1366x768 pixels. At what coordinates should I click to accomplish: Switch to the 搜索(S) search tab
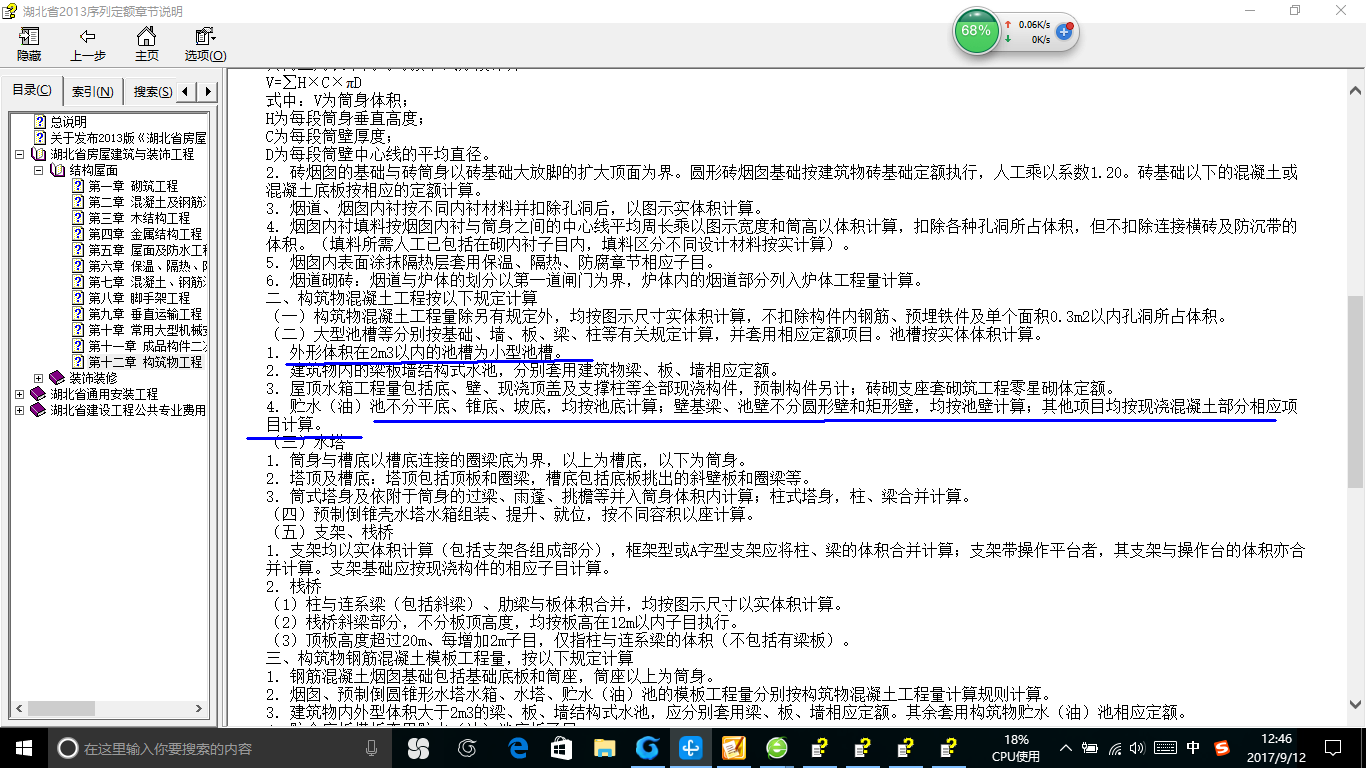pyautogui.click(x=152, y=92)
